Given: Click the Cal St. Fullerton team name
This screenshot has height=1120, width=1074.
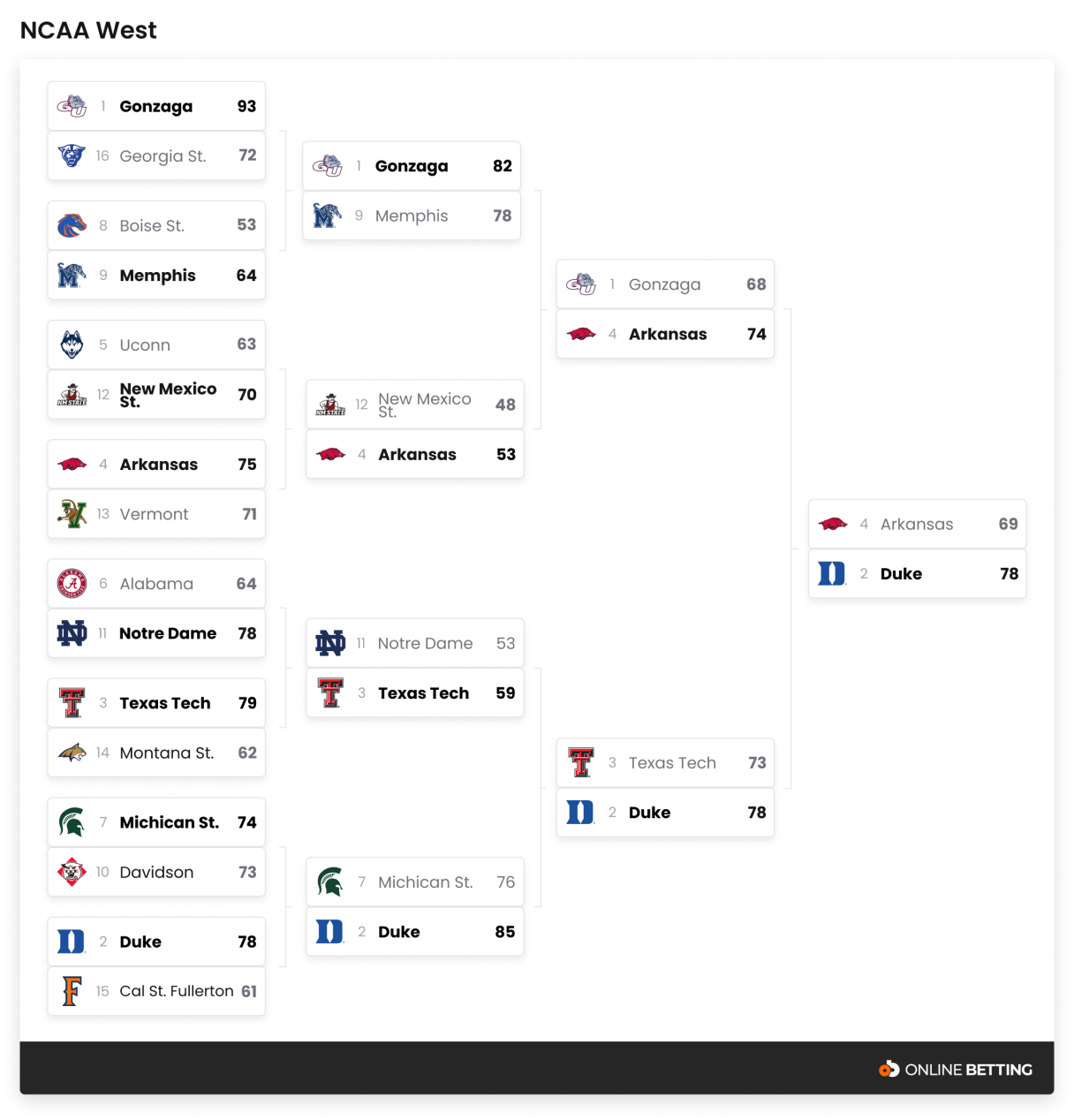Looking at the screenshot, I should (177, 991).
